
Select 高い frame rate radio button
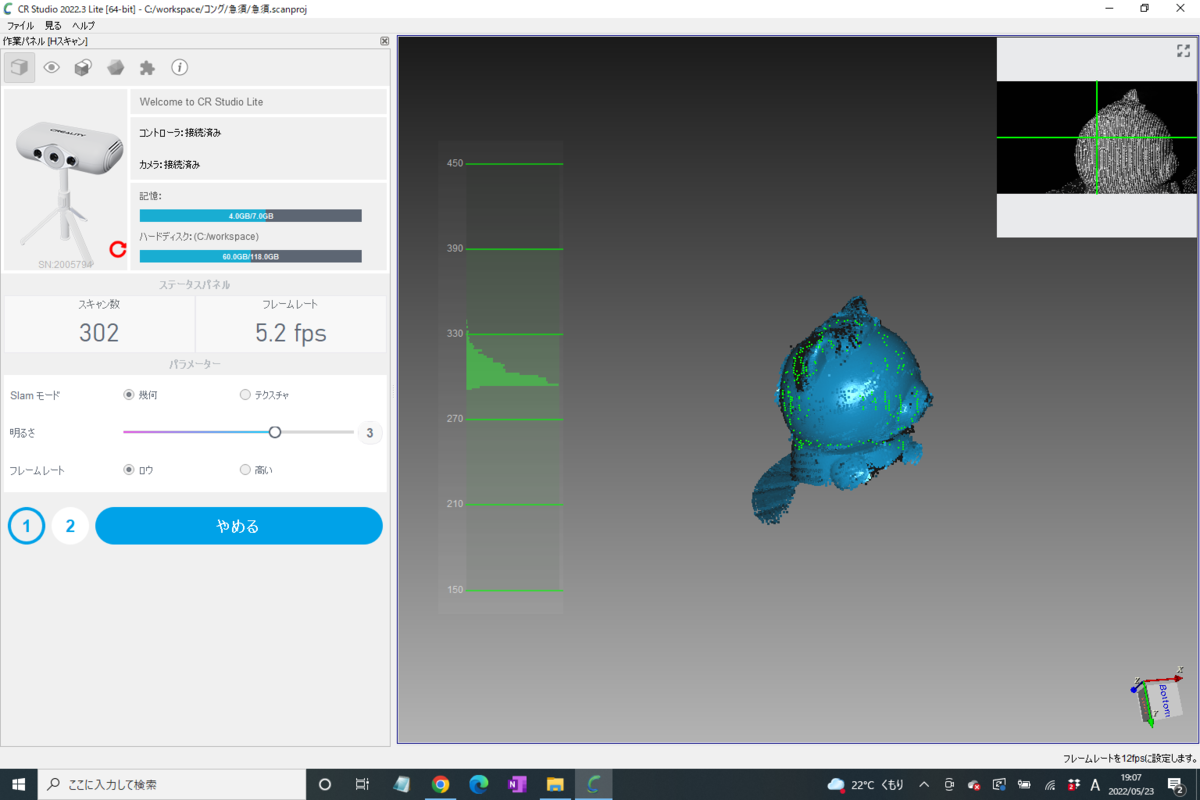pyautogui.click(x=245, y=470)
